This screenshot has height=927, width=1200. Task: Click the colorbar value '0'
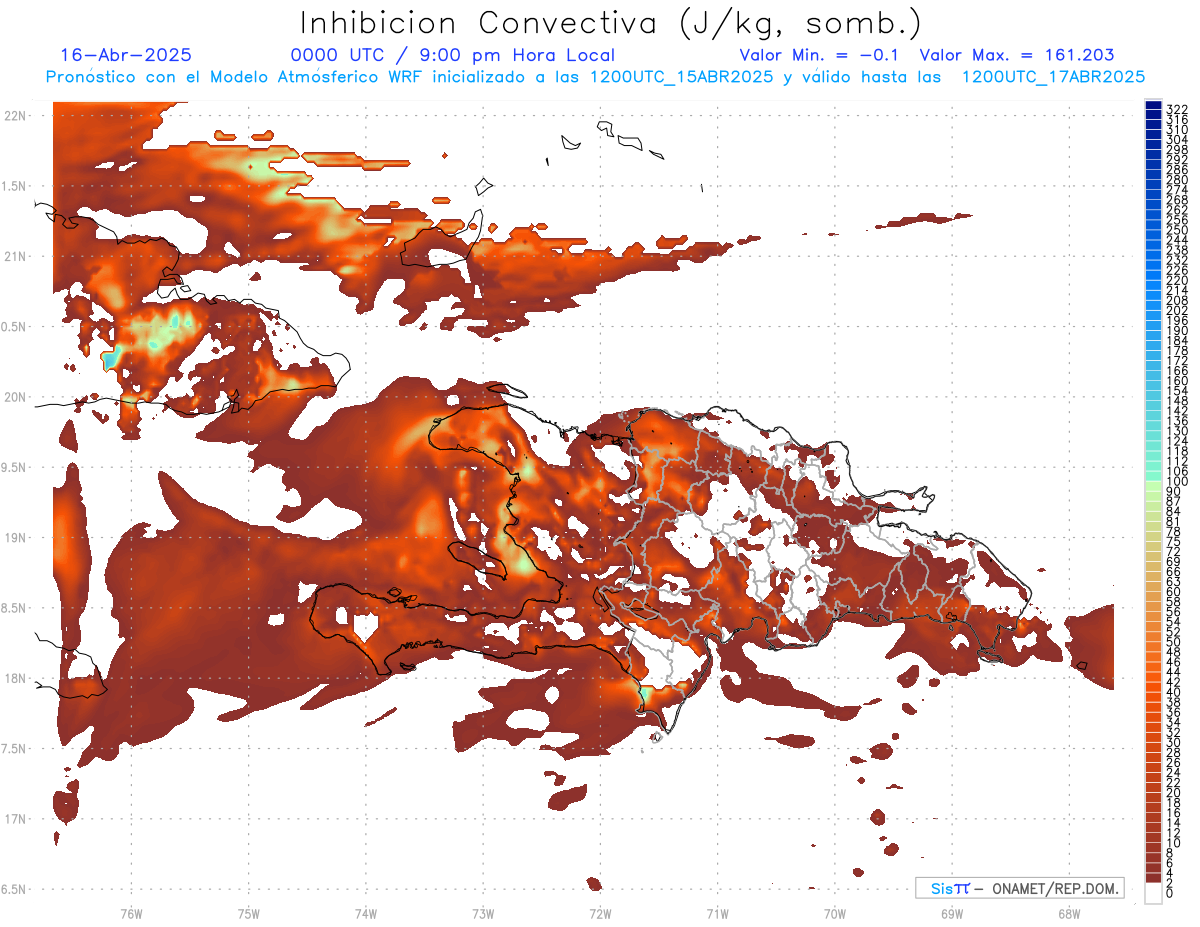[x=1171, y=894]
